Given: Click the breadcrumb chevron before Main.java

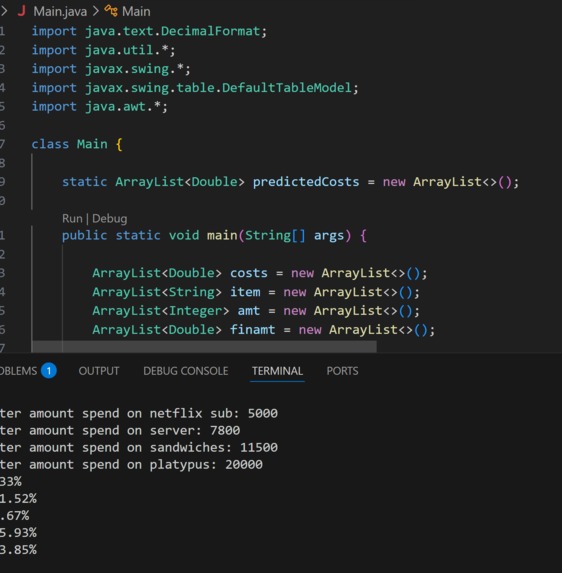Looking at the screenshot, I should point(4,11).
